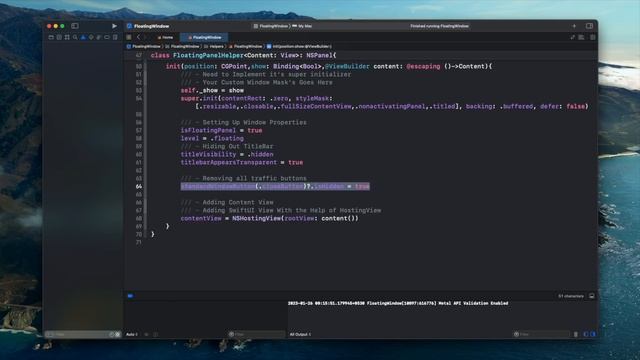Screen dimensions: 640x360
Task: Open init(position:show:) symbol in jump bar
Action: point(298,47)
